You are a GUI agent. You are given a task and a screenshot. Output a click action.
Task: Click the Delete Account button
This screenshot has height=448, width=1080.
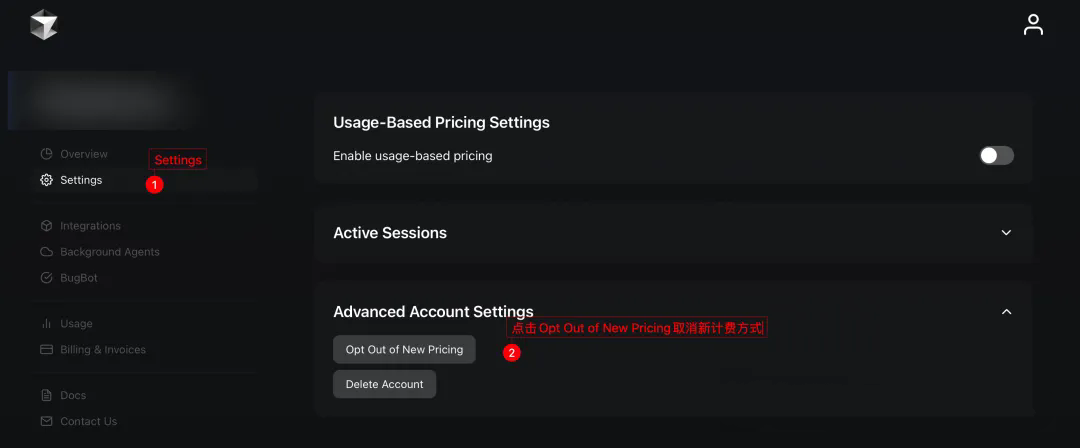[x=384, y=384]
